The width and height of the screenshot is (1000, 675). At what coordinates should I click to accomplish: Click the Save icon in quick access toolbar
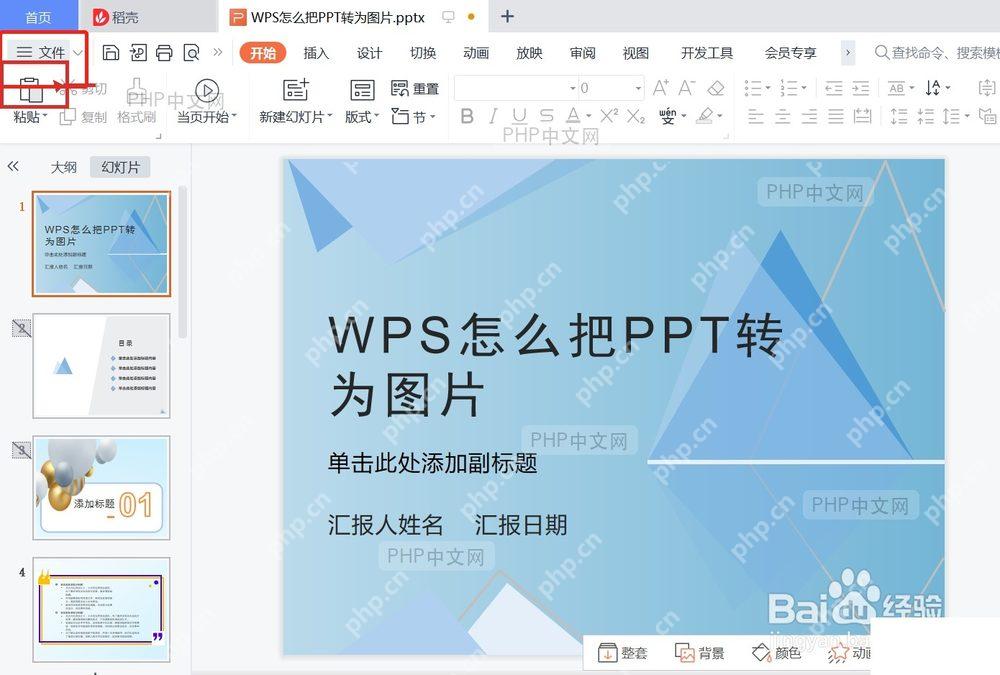pos(111,52)
